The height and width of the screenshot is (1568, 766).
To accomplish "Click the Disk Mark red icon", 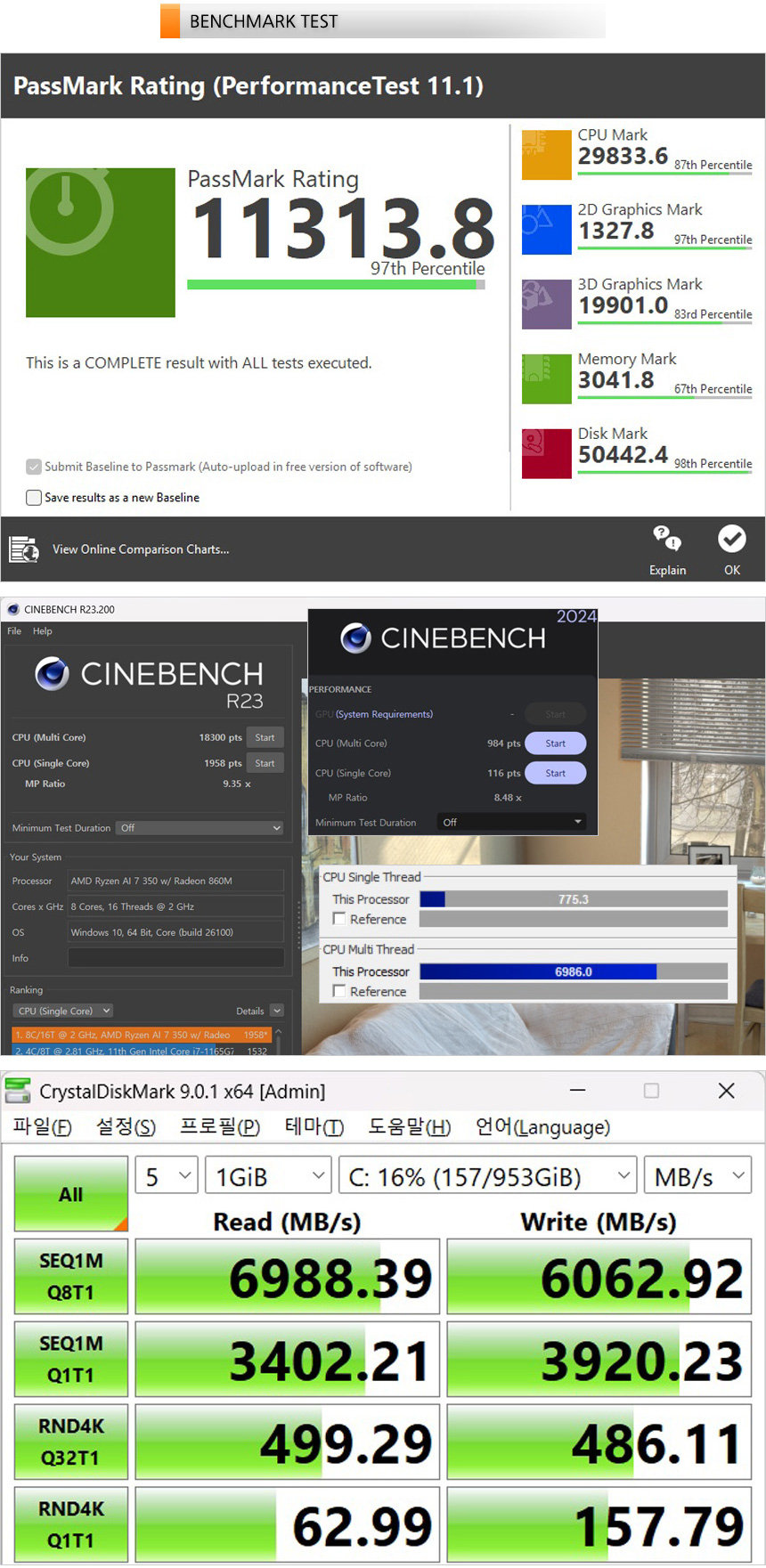I will (x=546, y=454).
